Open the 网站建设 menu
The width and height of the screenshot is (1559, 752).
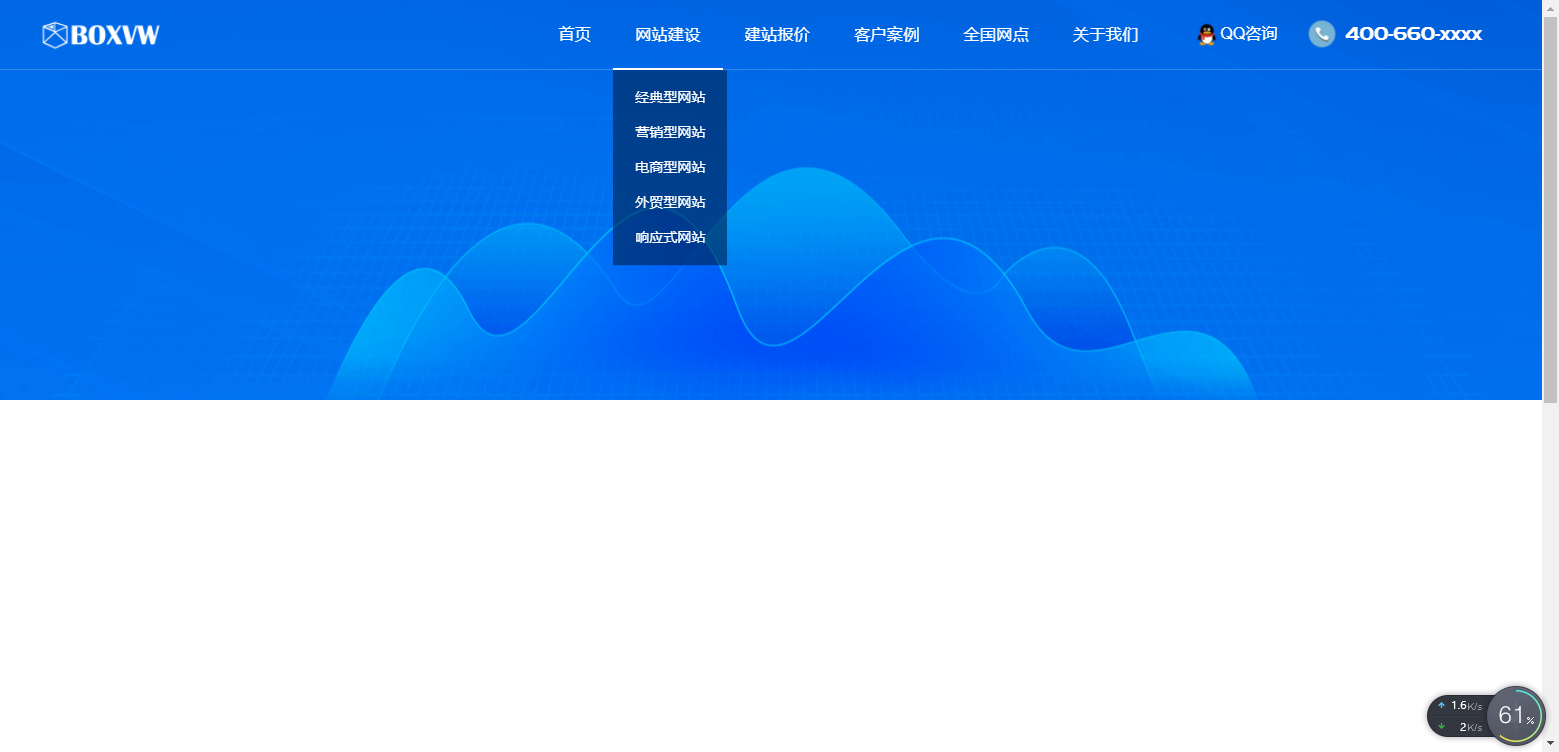click(668, 35)
